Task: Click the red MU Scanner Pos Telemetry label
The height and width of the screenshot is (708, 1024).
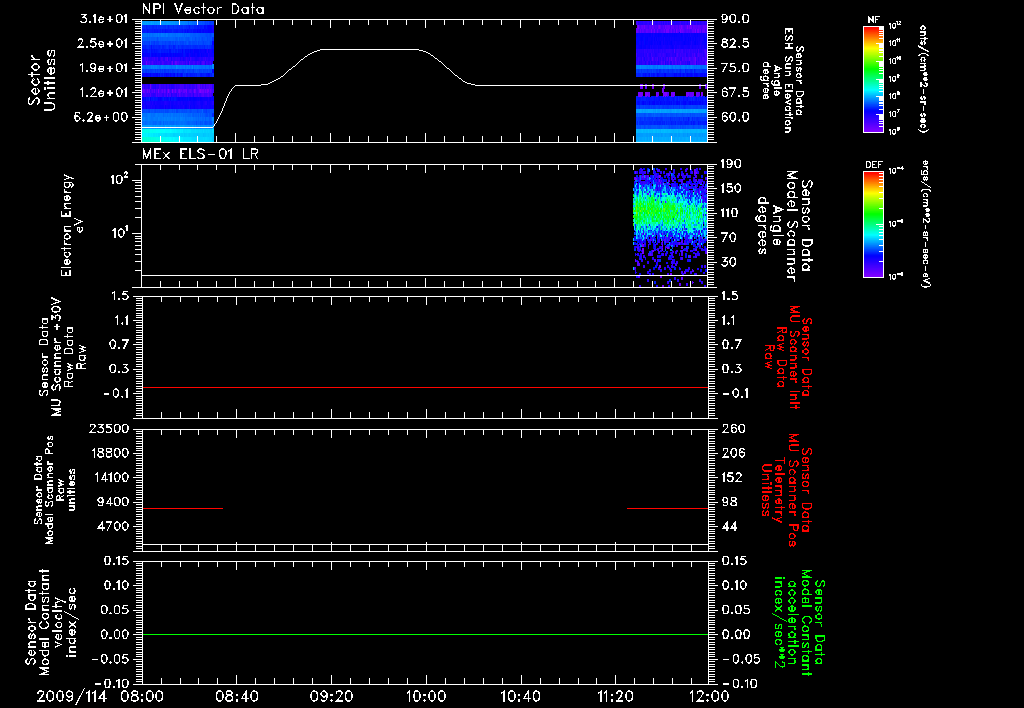Action: (786, 491)
